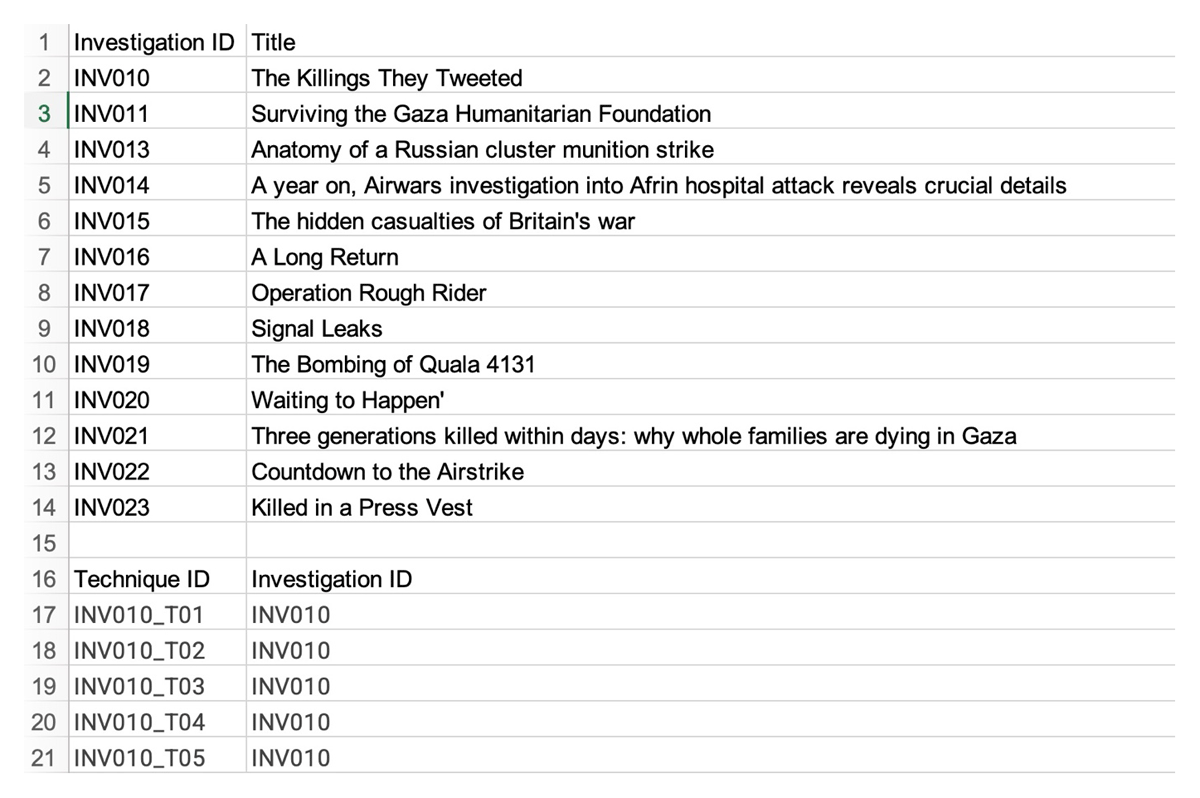Click 'Anatomy of a Russian cluster munition strike'
1200x798 pixels.
point(711,150)
